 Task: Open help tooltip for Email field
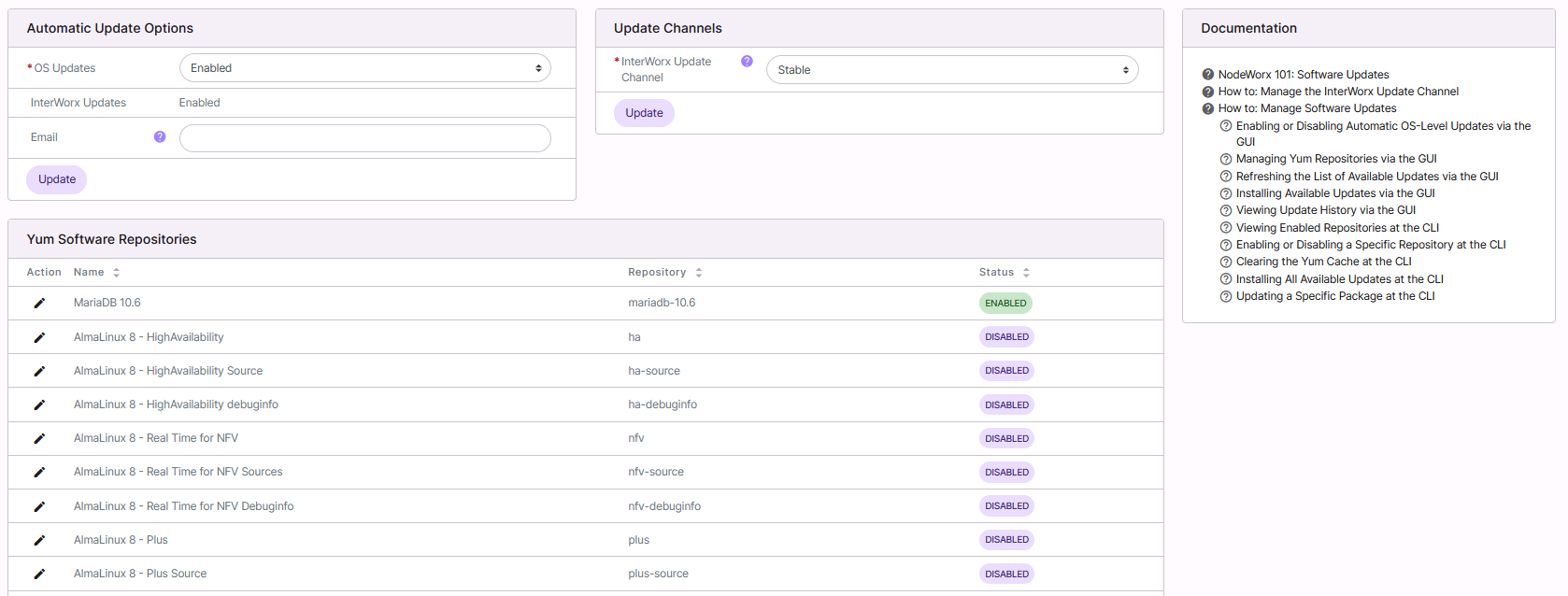[160, 137]
